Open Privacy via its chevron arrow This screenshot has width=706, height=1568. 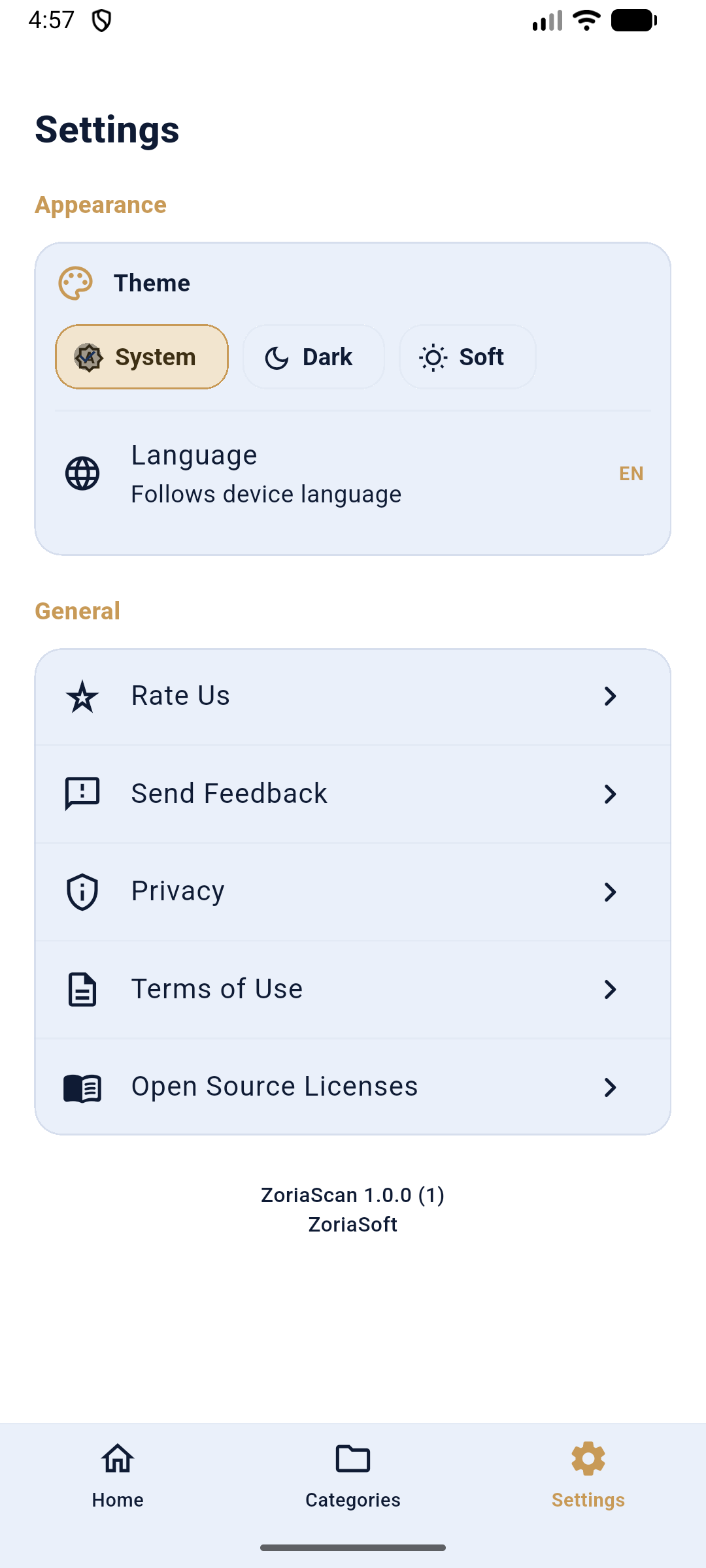[x=610, y=892]
